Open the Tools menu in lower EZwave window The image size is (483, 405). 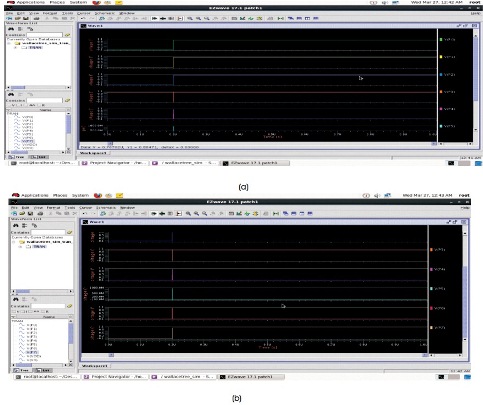click(x=70, y=208)
